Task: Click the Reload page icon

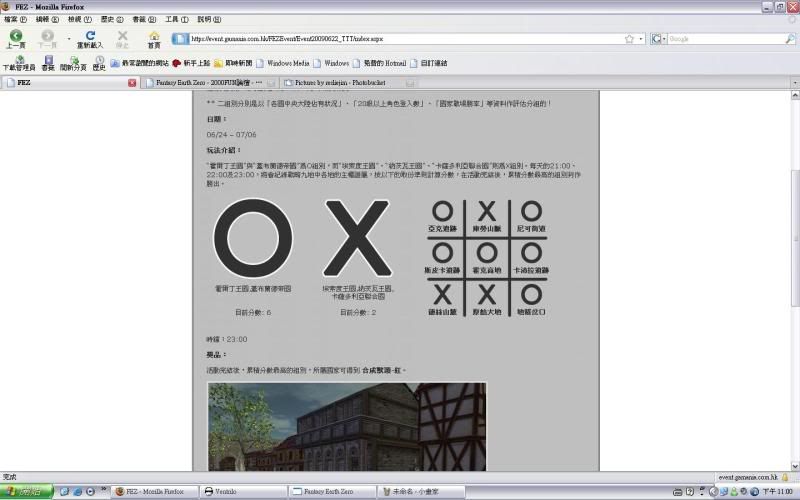Action: tap(89, 36)
